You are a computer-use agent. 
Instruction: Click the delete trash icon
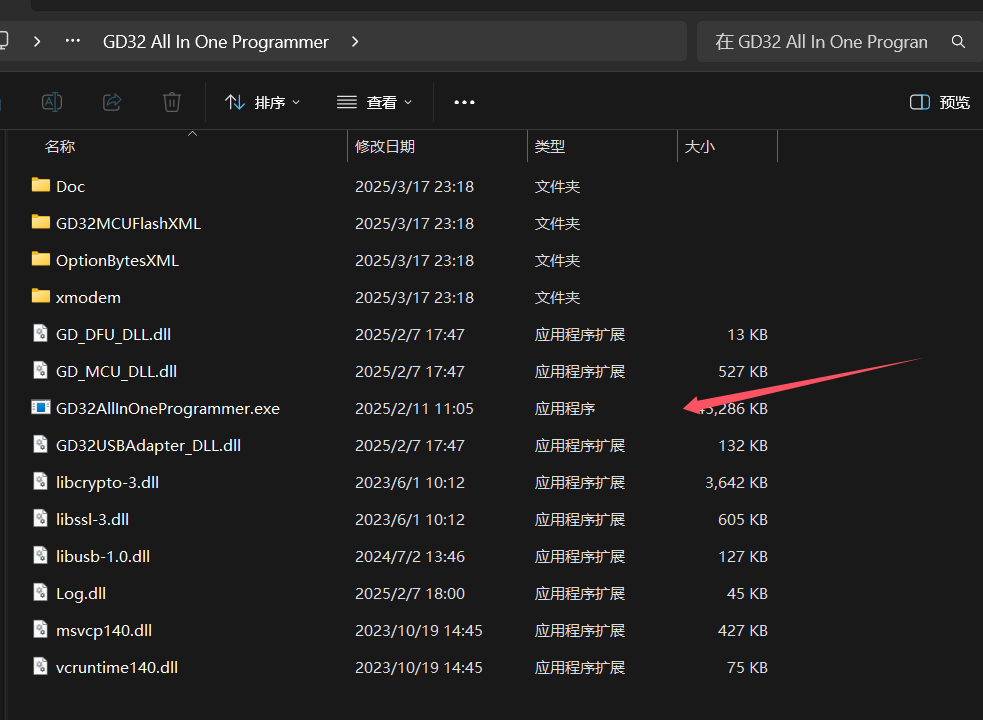172,102
